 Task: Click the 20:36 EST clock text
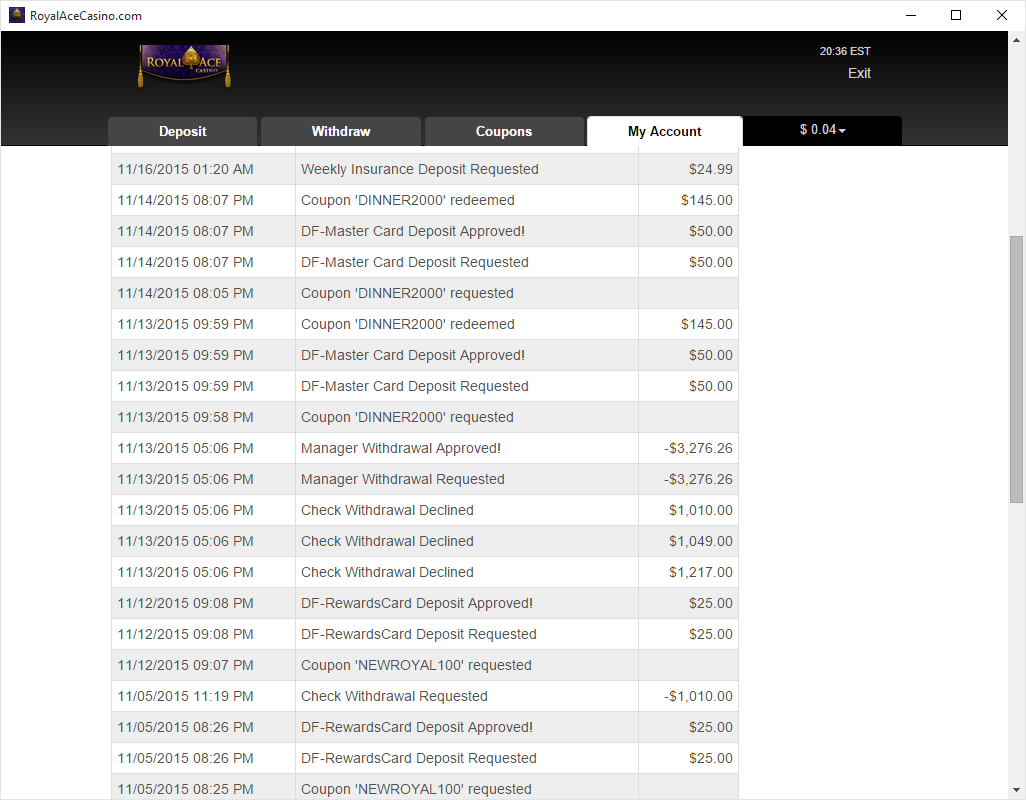(845, 51)
